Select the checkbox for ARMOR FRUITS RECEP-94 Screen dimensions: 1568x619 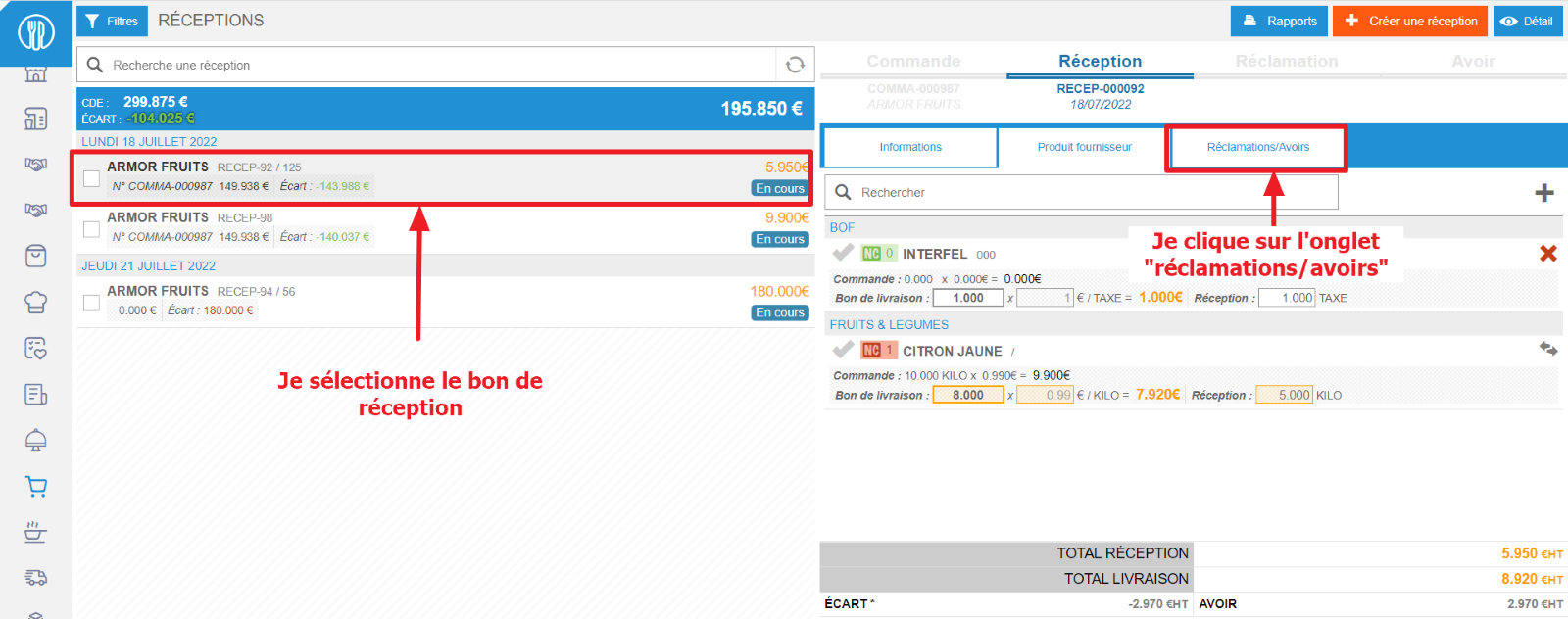pos(91,303)
